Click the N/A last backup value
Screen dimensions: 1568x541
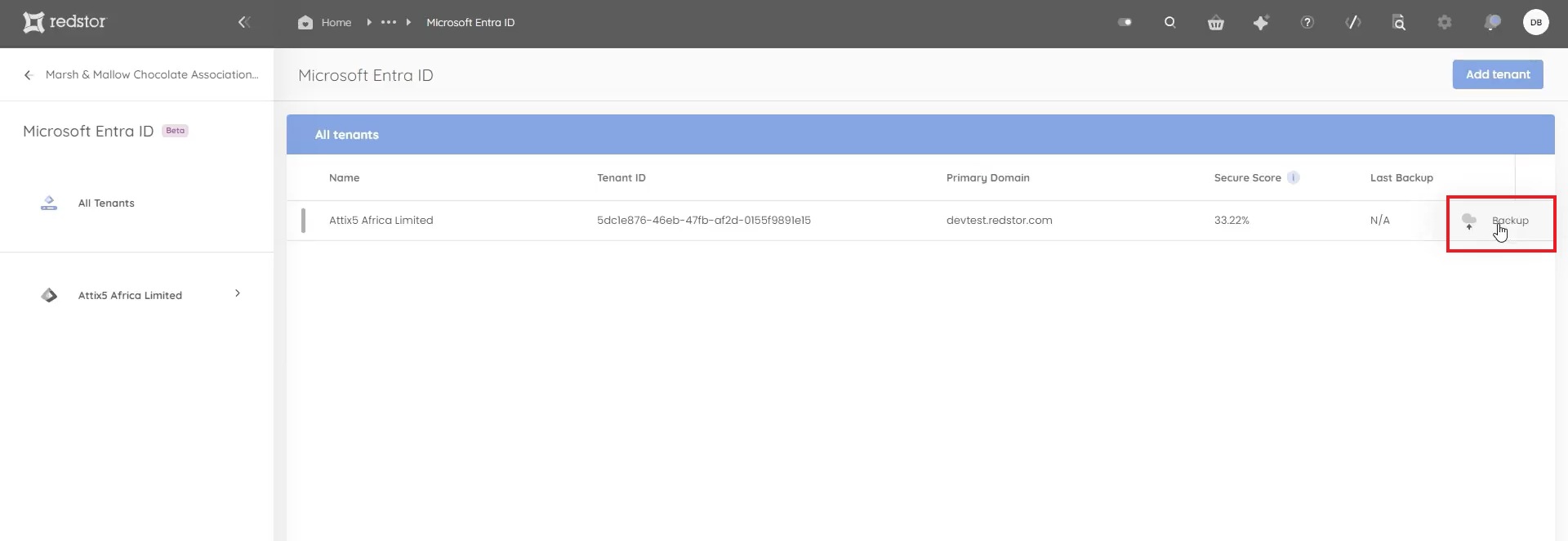coord(1380,221)
